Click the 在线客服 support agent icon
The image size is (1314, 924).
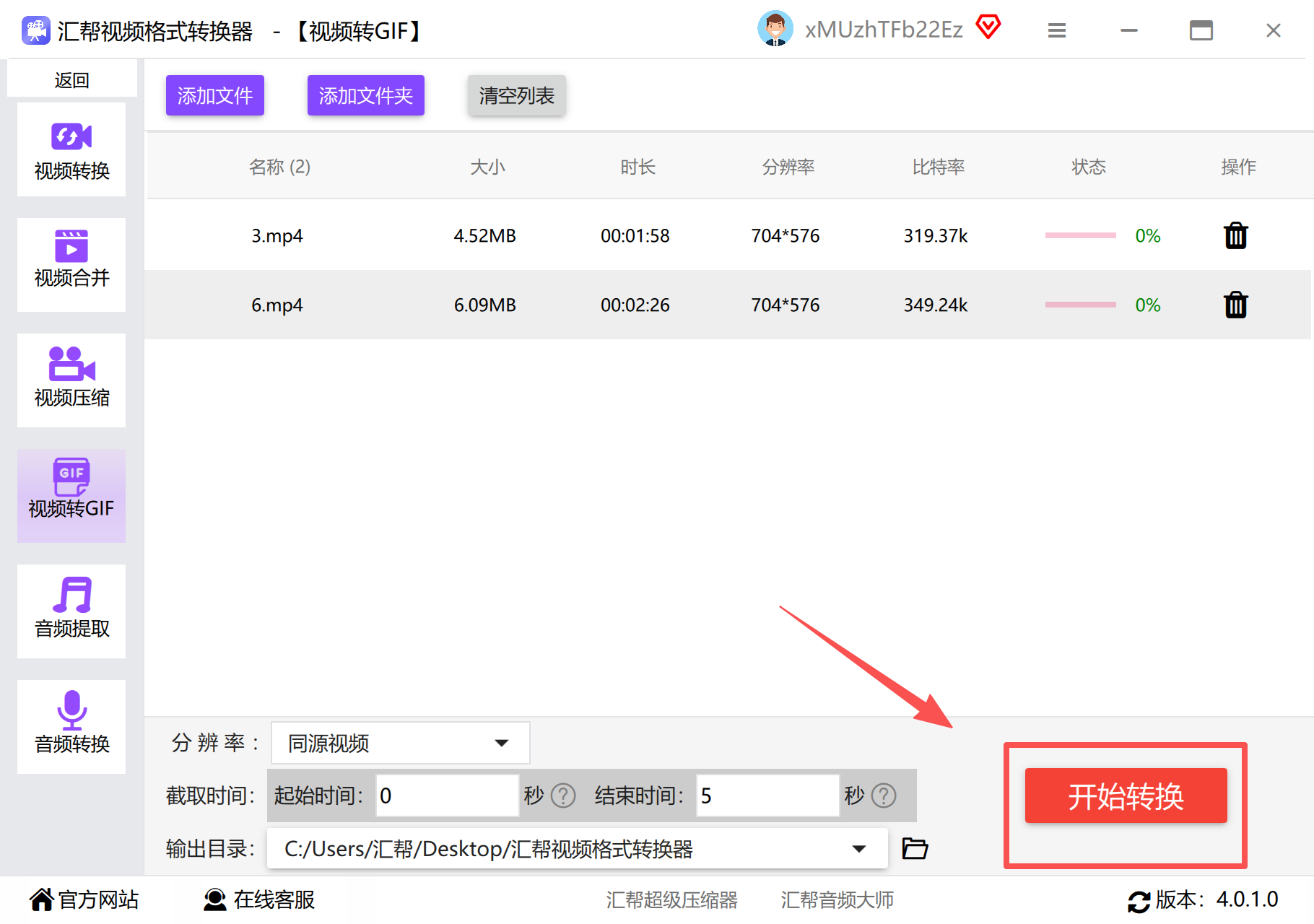click(215, 899)
